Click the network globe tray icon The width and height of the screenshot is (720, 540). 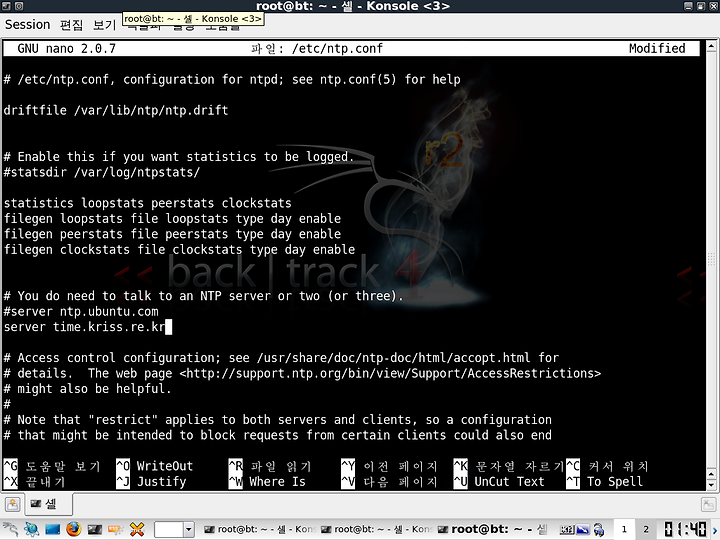tap(599, 529)
